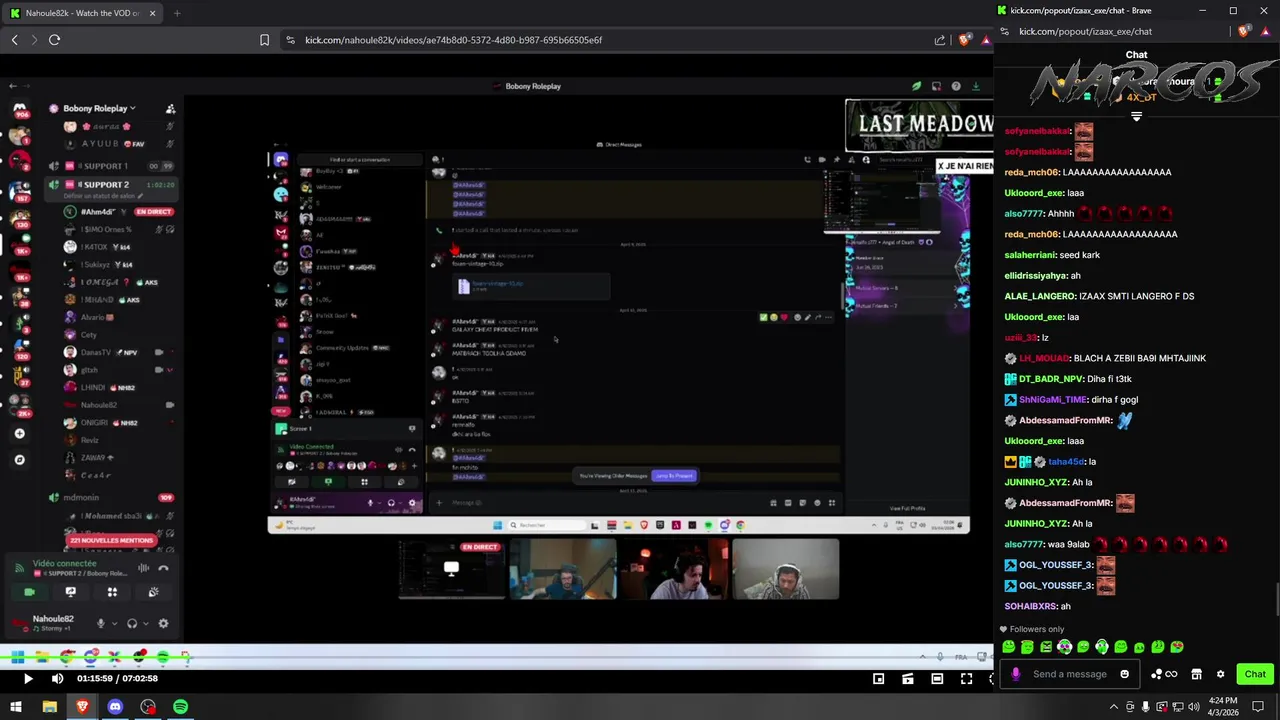Reload the Kick VOD page
This screenshot has height=720, width=1280.
(54, 40)
